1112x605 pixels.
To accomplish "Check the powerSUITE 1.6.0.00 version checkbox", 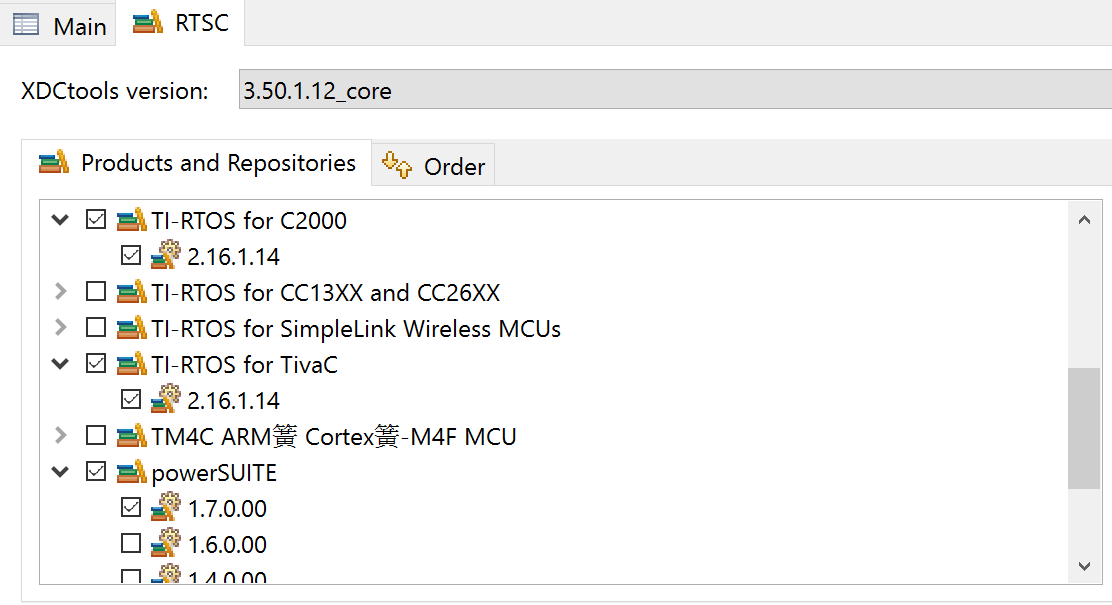I will pos(131,544).
